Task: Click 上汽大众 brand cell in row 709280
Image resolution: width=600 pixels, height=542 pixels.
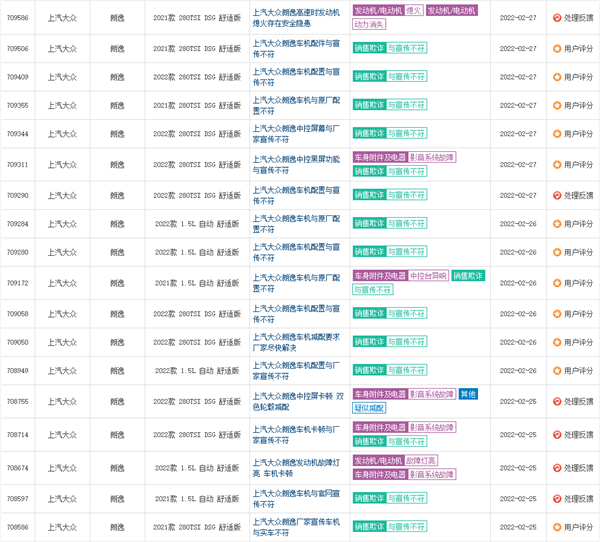Action: tap(62, 252)
